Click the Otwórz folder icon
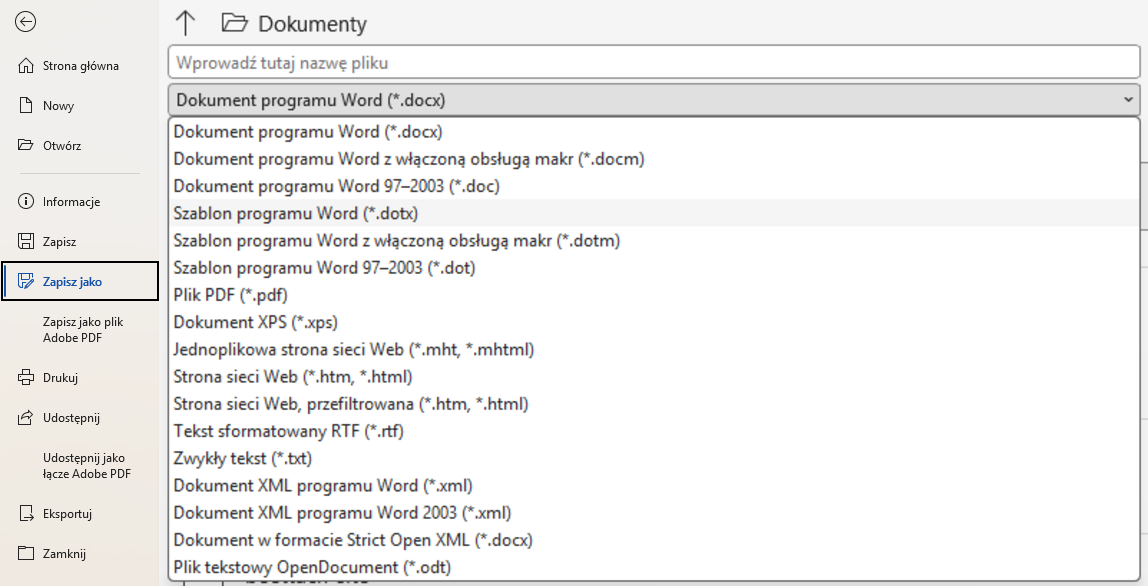This screenshot has width=1148, height=586. 26,146
